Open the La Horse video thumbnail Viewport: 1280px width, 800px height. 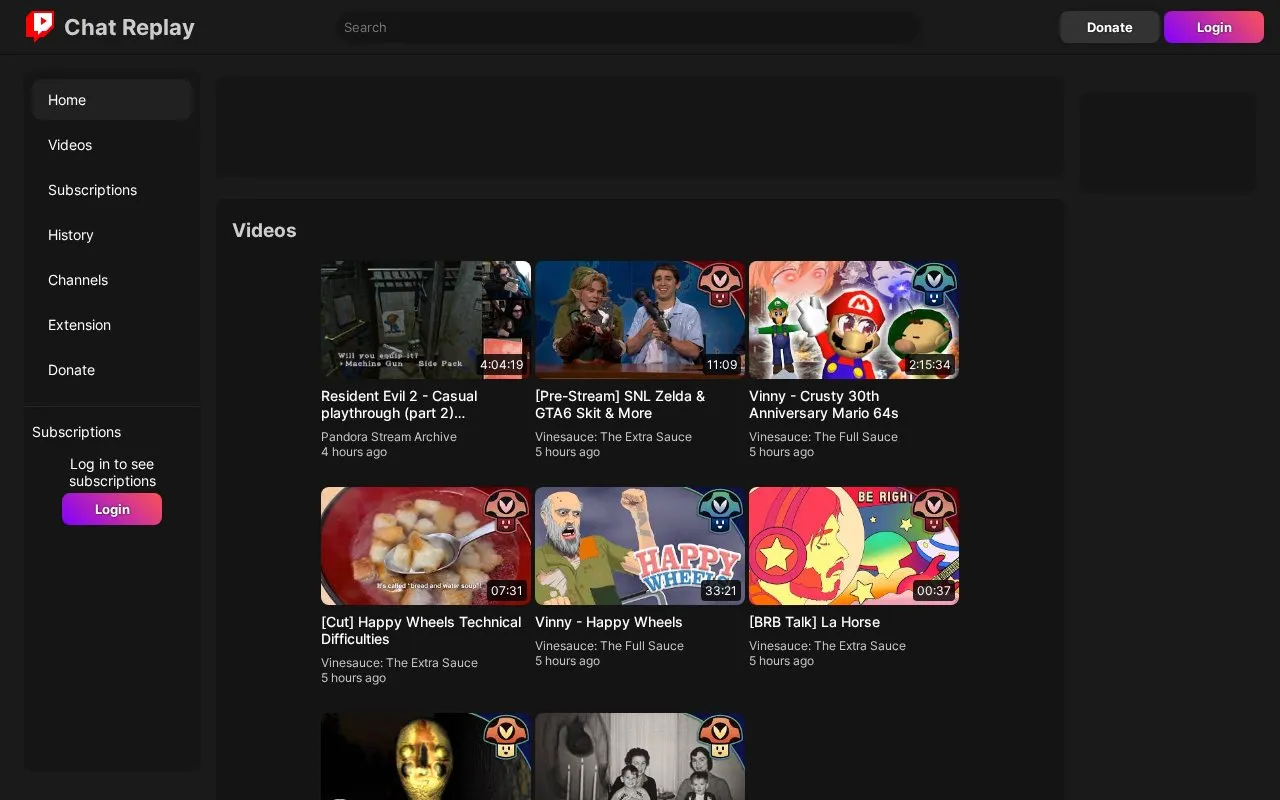point(854,546)
